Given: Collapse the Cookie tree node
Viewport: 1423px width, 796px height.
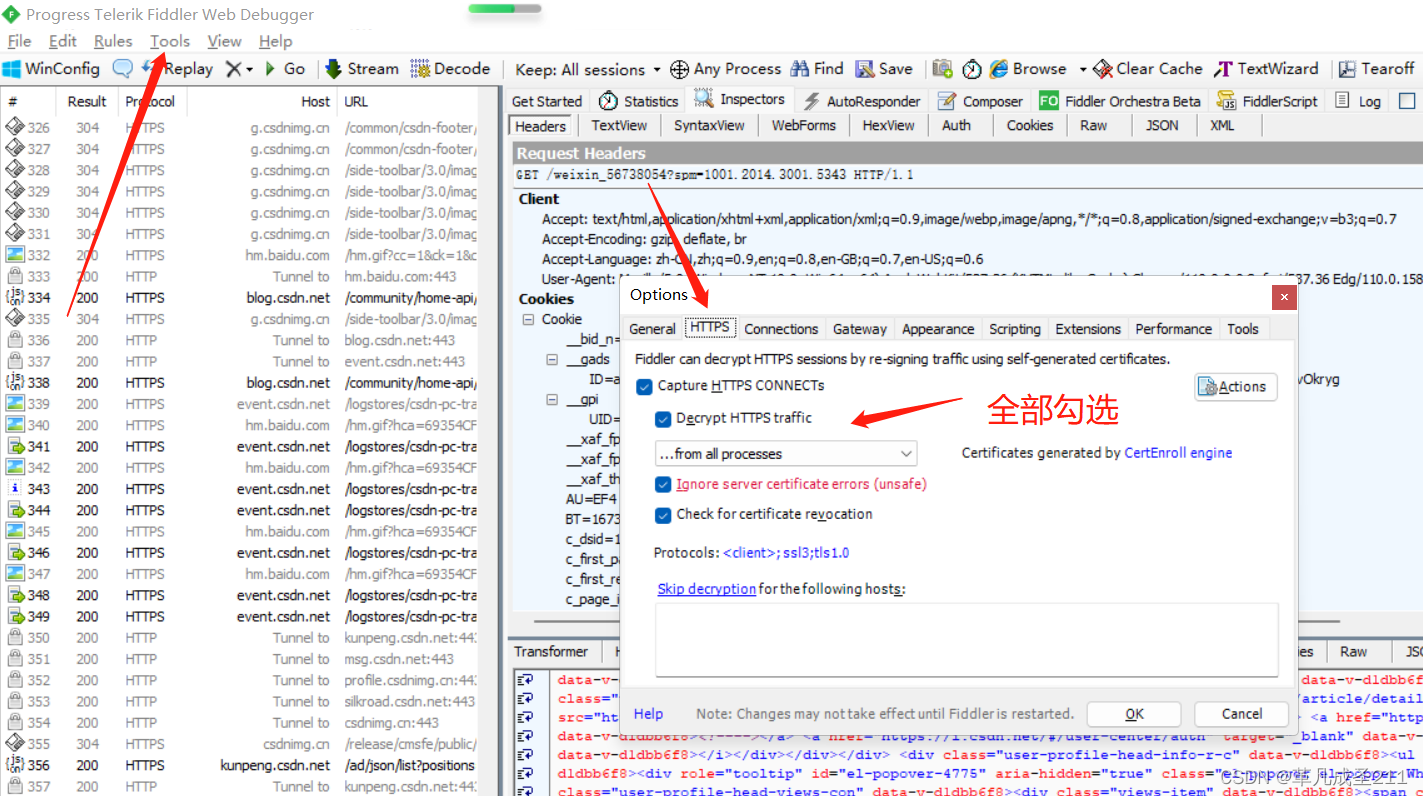Looking at the screenshot, I should (x=528, y=318).
